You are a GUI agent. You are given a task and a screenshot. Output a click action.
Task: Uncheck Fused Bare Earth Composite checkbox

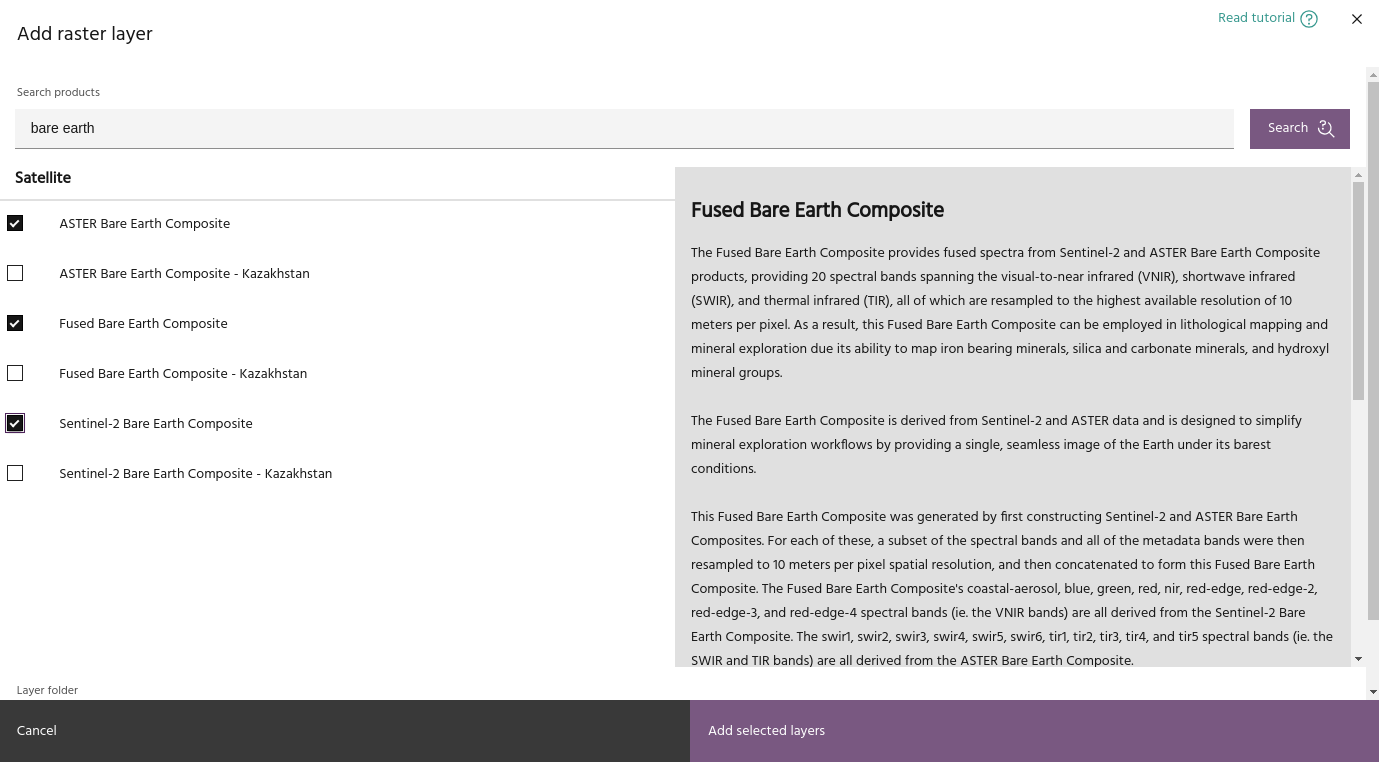(15, 323)
